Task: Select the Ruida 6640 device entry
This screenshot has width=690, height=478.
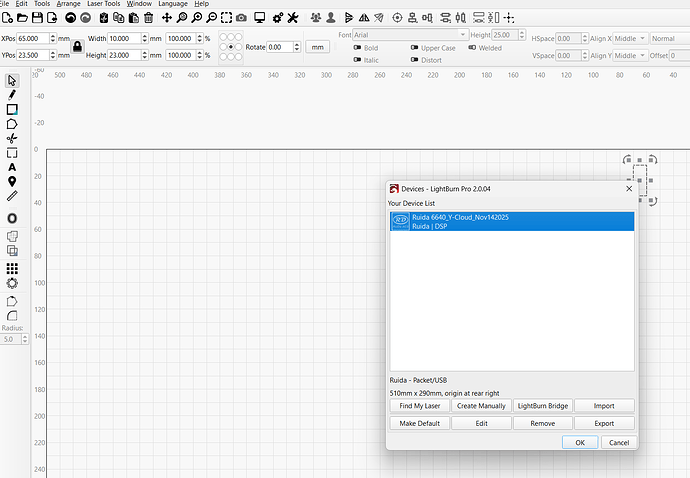Action: [x=511, y=221]
